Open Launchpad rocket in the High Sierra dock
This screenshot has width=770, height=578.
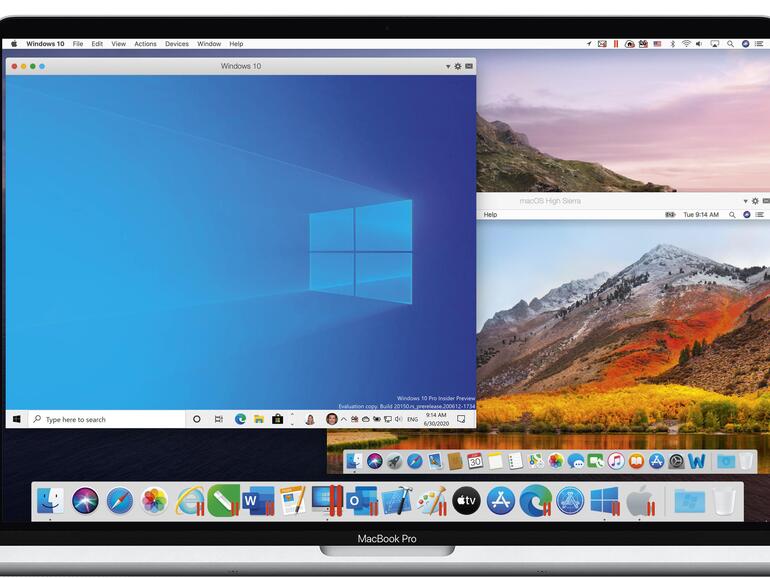click(394, 461)
